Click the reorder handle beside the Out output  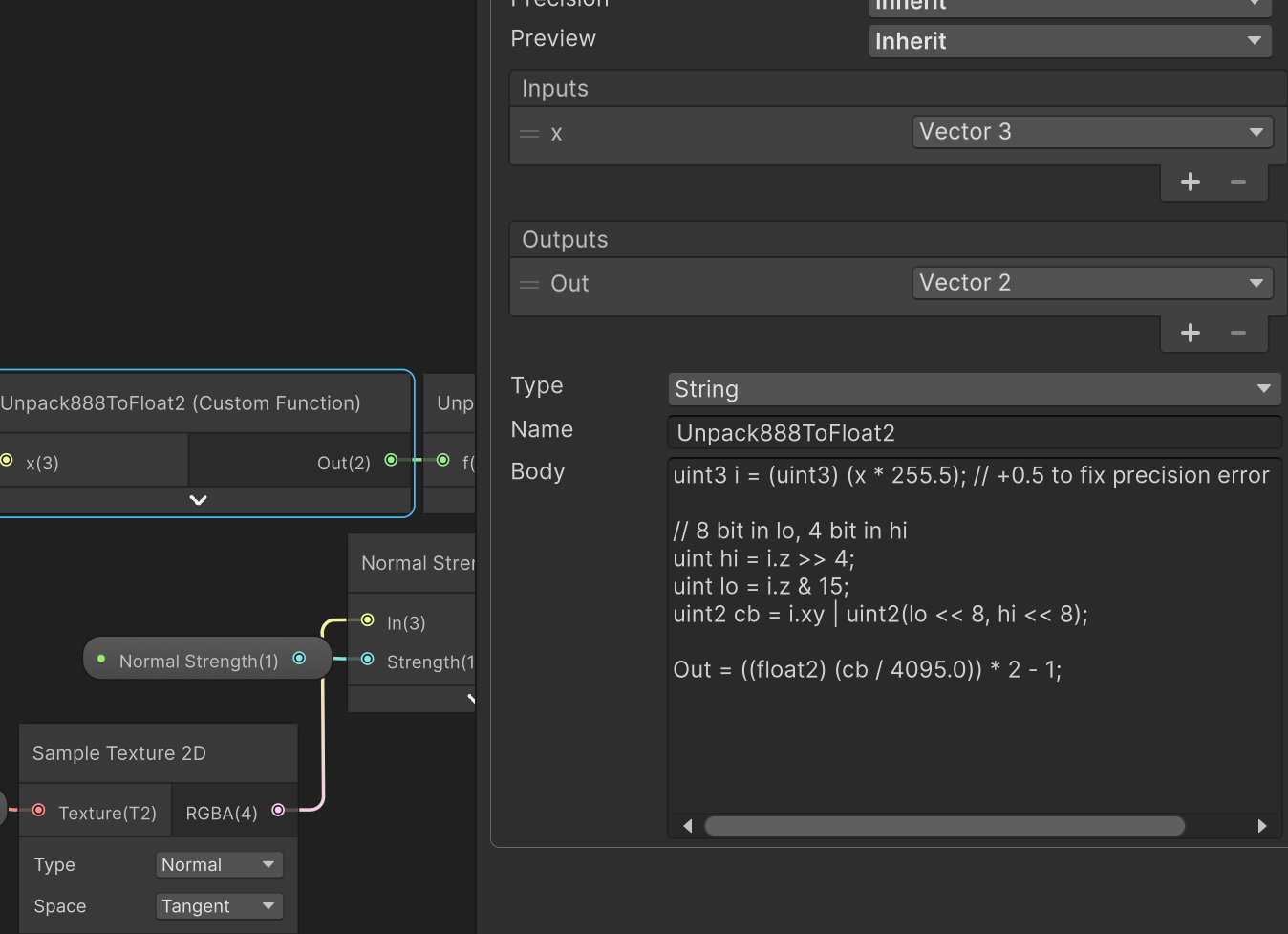[x=529, y=284]
